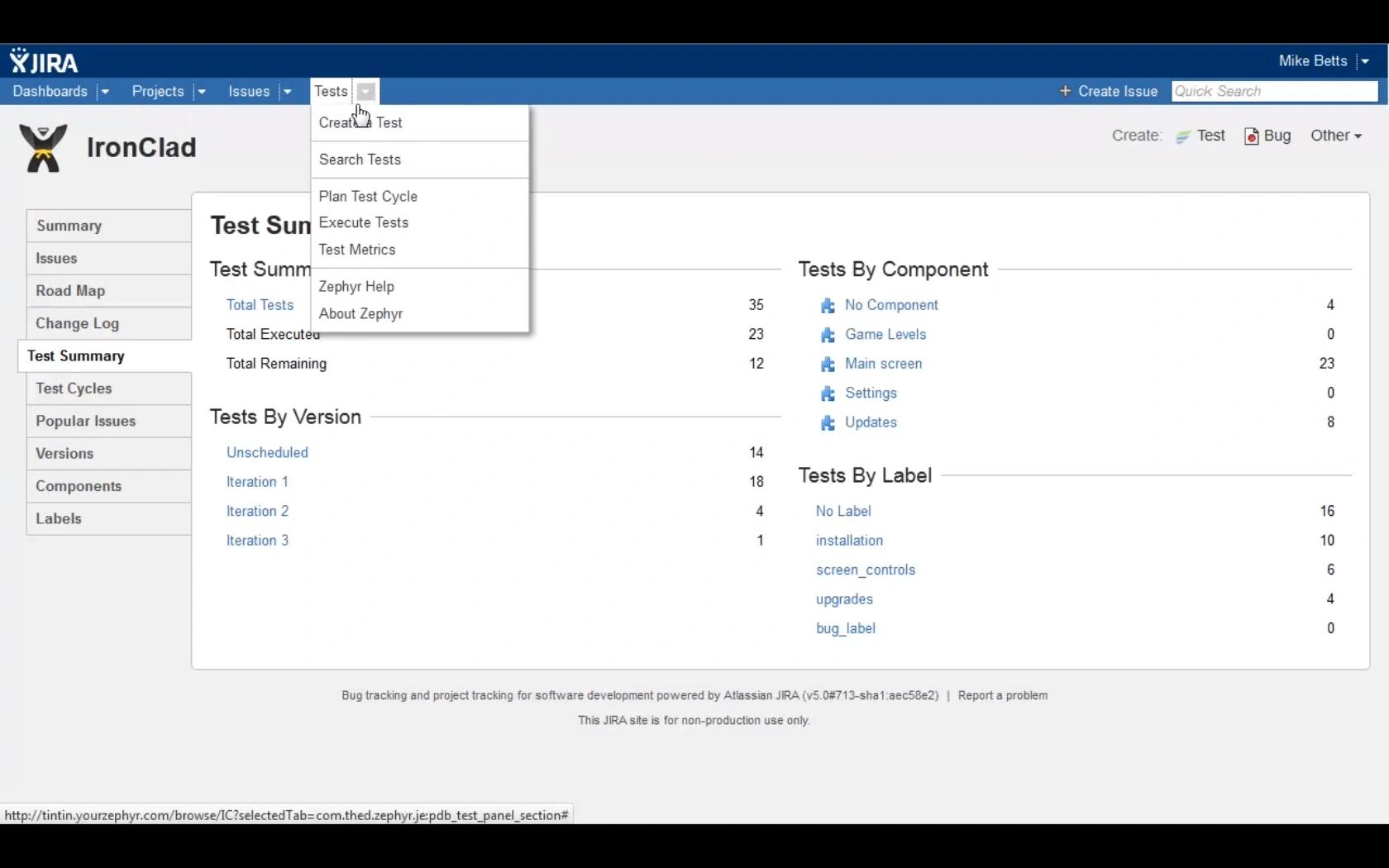Open the Main screen component link
The height and width of the screenshot is (868, 1389).
(883, 364)
